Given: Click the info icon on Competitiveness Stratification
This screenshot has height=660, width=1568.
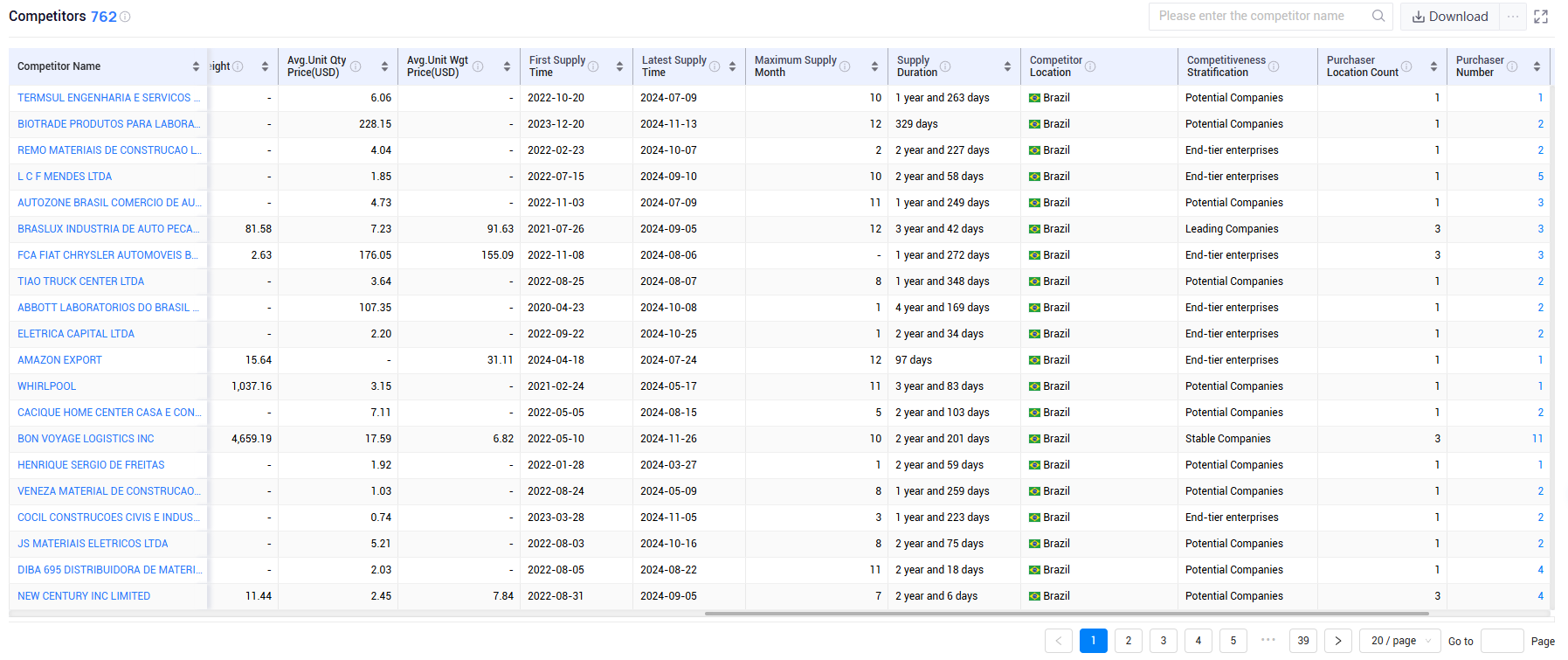Looking at the screenshot, I should pos(1274,66).
